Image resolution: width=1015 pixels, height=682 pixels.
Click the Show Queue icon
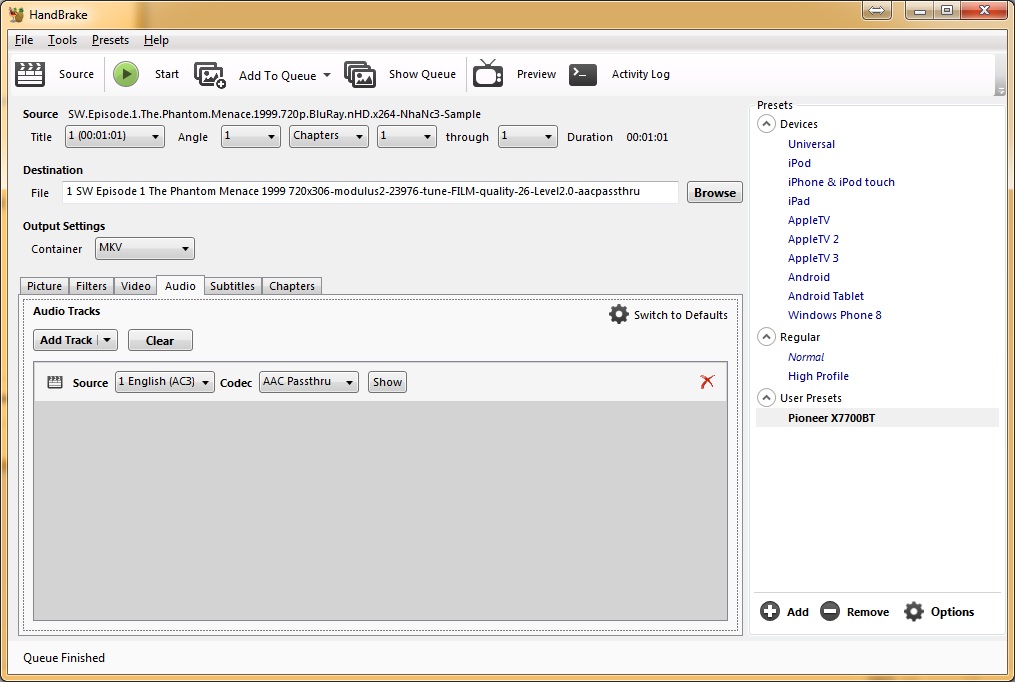[360, 74]
